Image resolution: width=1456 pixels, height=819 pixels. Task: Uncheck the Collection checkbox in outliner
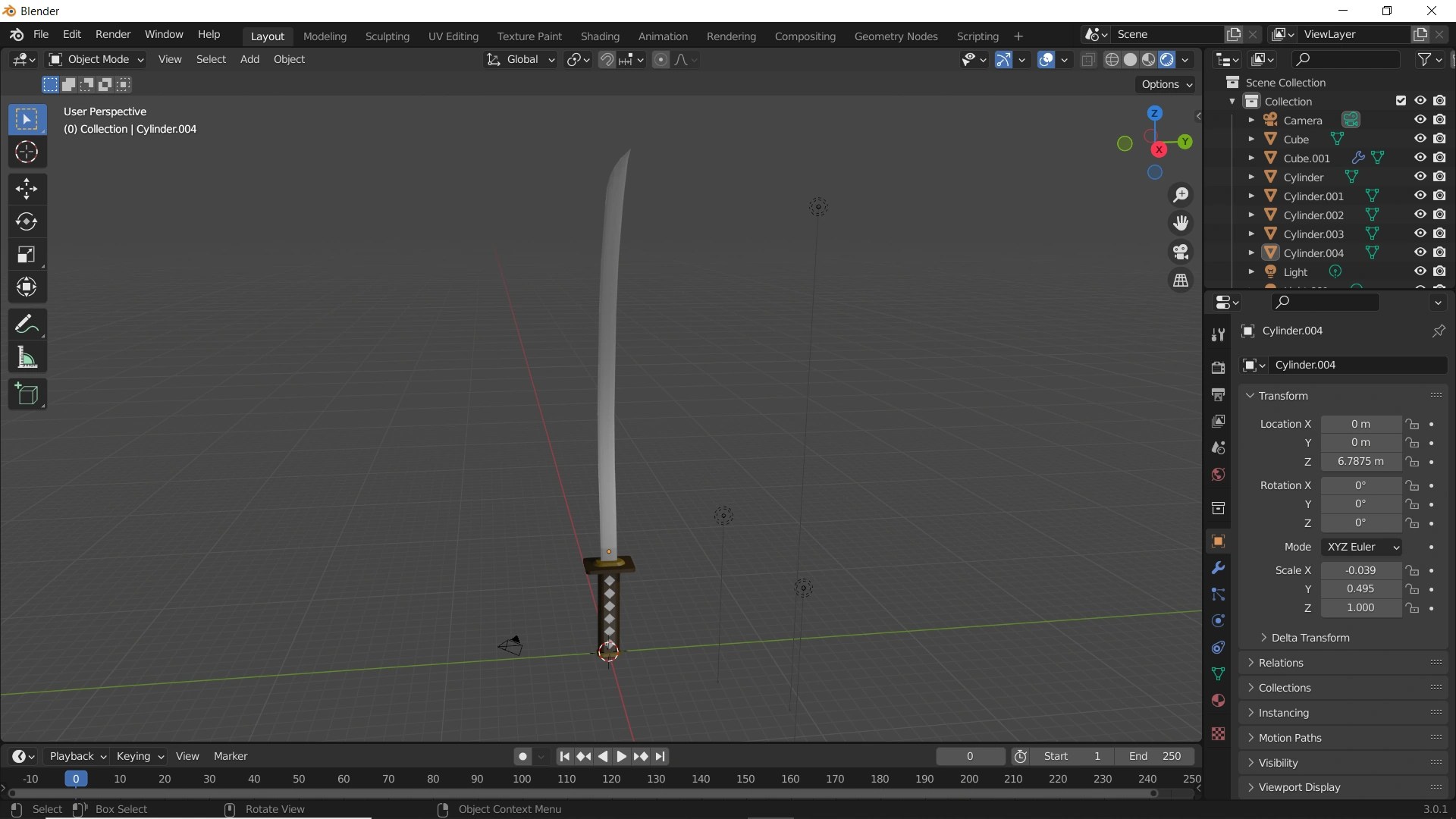(1400, 100)
